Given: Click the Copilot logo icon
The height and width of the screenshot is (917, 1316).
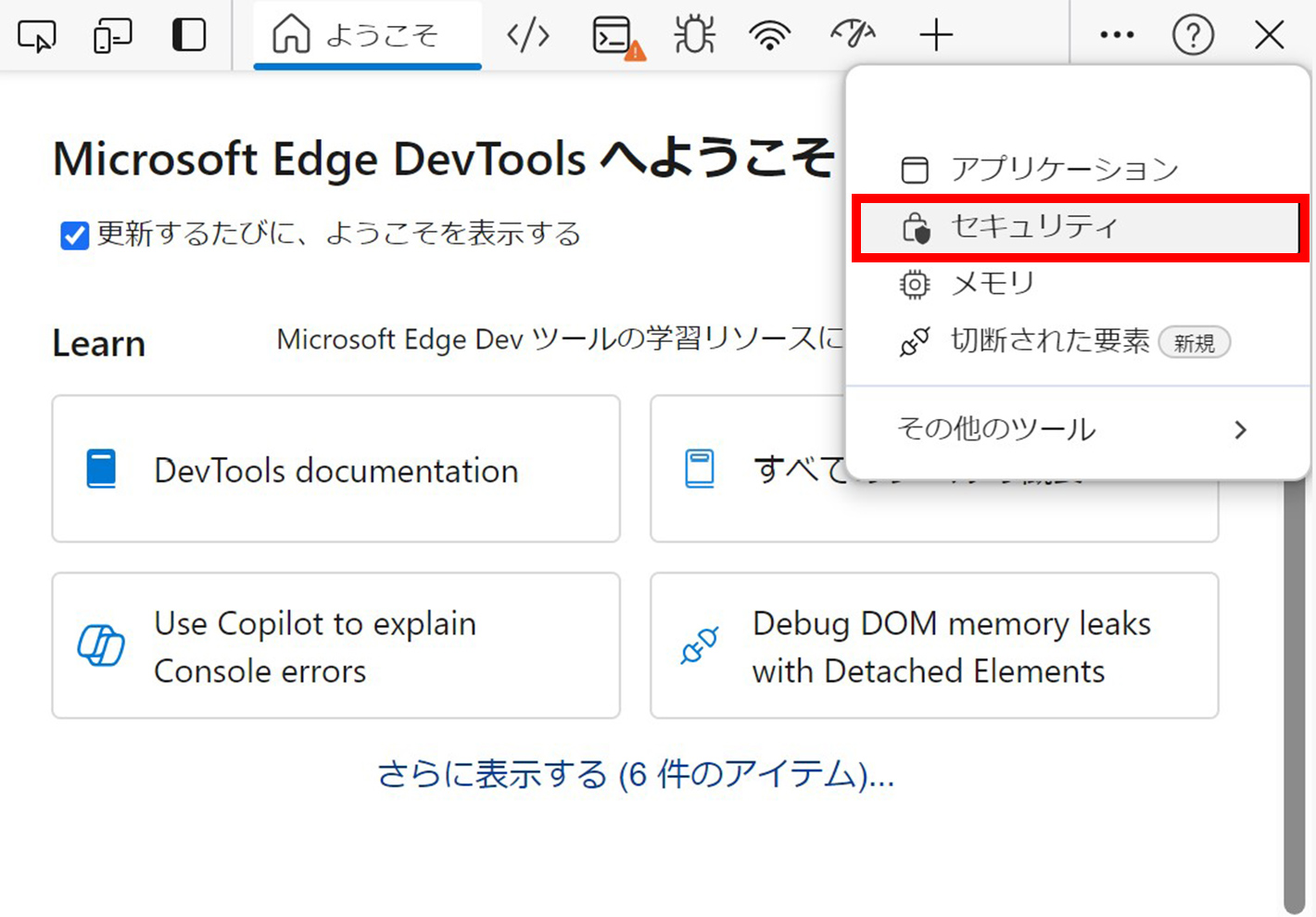Looking at the screenshot, I should tap(101, 645).
